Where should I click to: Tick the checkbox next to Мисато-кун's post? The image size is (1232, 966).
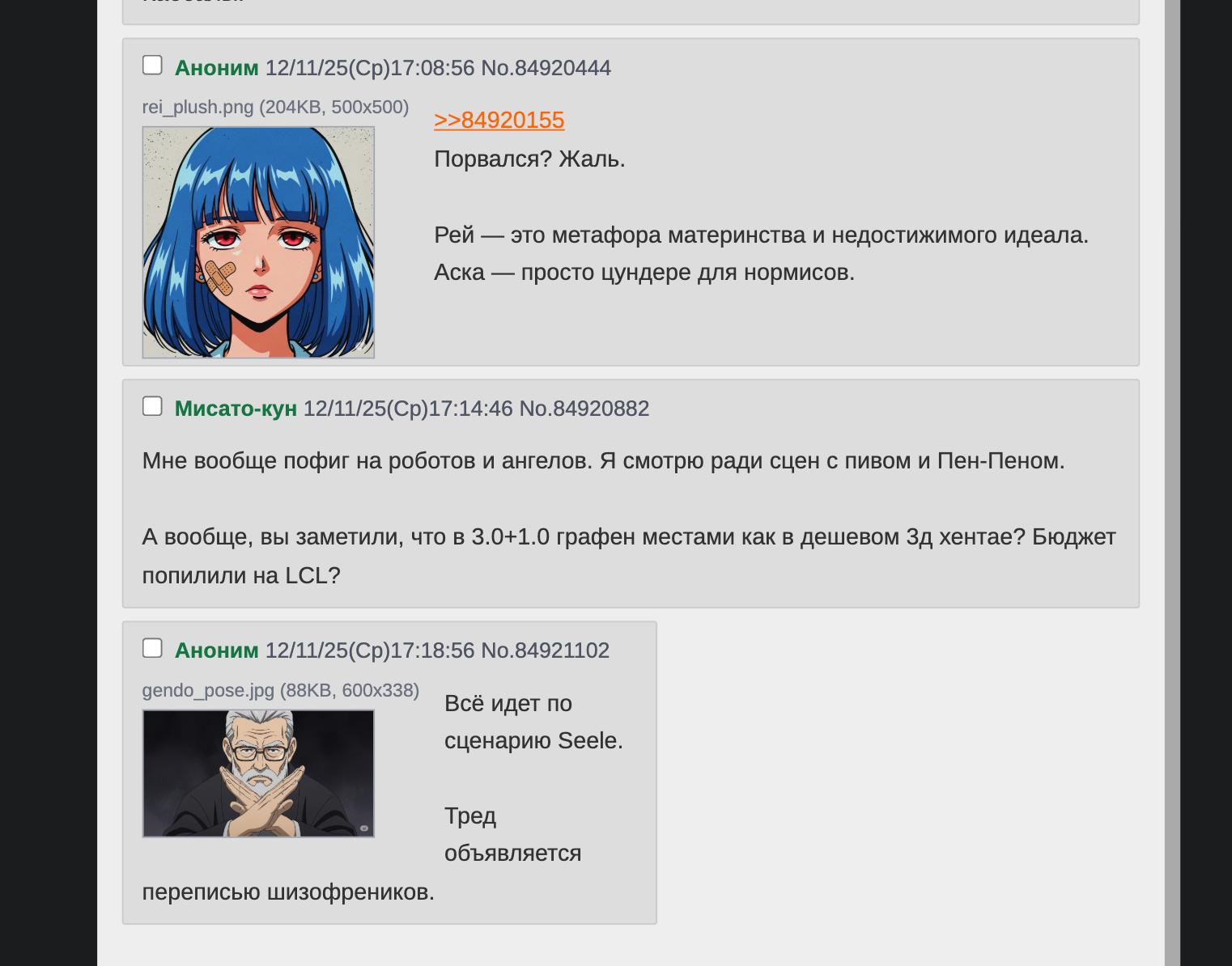point(152,406)
